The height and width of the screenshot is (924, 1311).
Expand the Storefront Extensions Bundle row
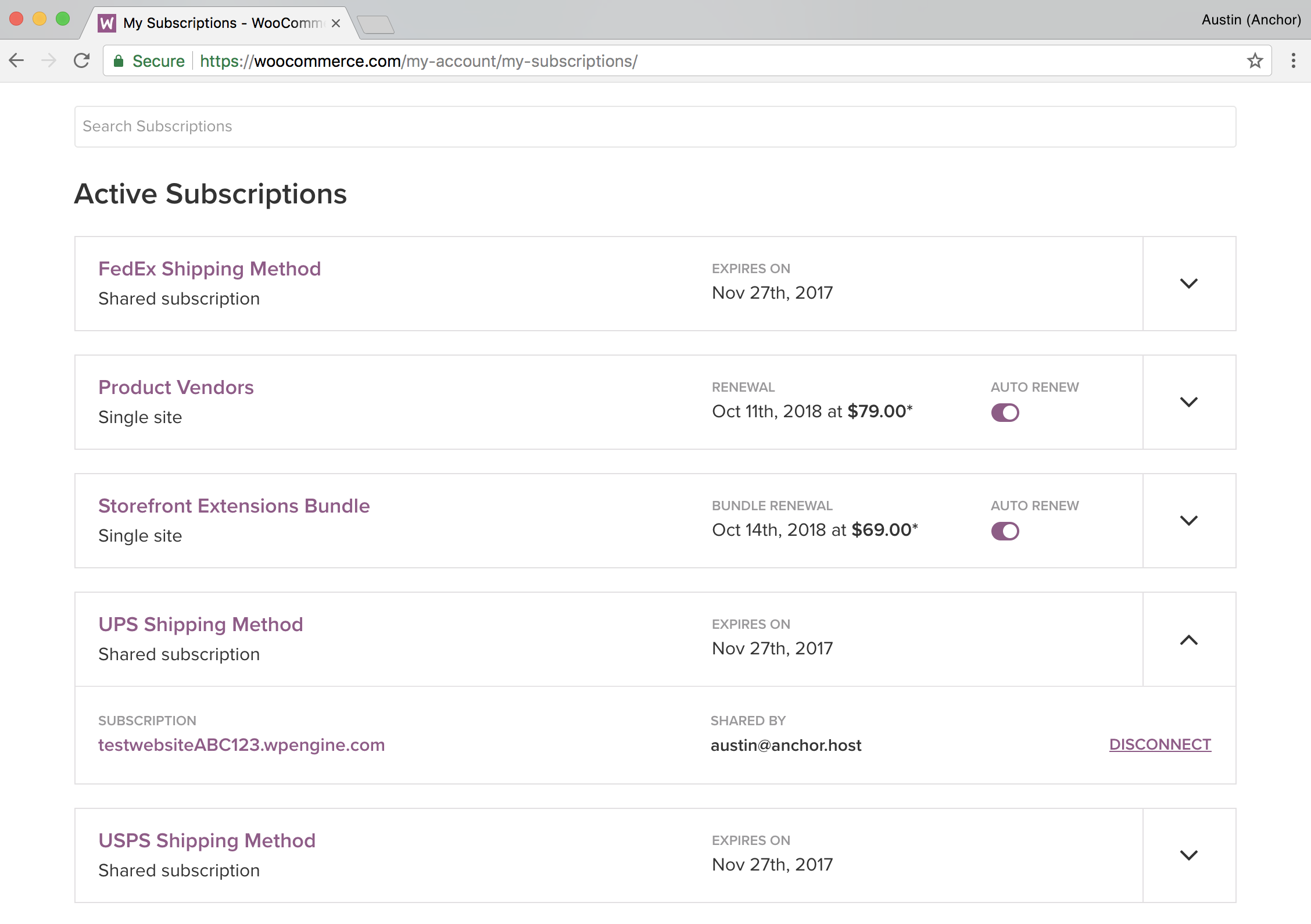pyautogui.click(x=1189, y=521)
